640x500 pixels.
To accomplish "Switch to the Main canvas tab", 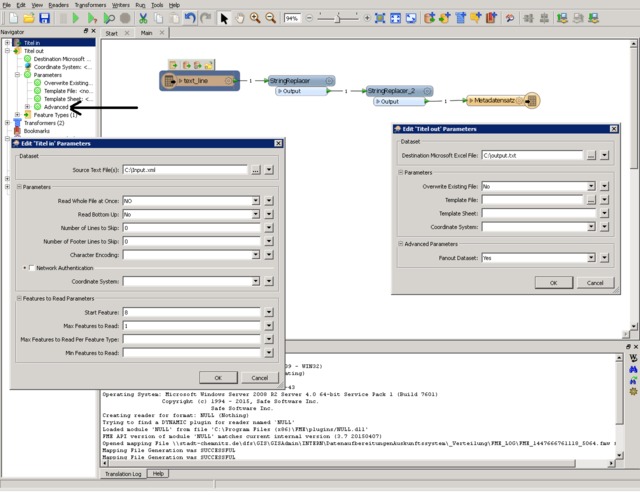I will [x=146, y=33].
